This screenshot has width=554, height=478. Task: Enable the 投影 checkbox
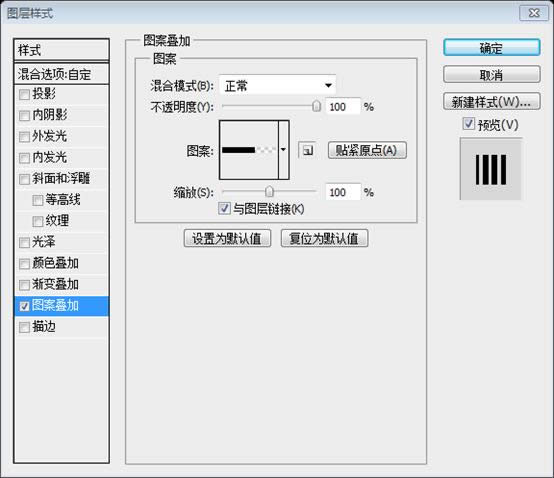click(24, 95)
